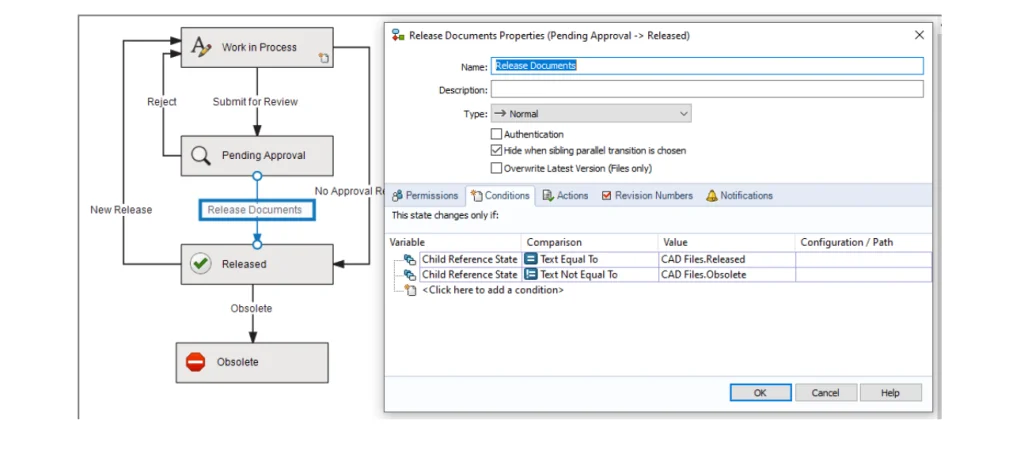Image resolution: width=1024 pixels, height=458 pixels.
Task: Click the green check Released state icon
Action: tap(201, 264)
